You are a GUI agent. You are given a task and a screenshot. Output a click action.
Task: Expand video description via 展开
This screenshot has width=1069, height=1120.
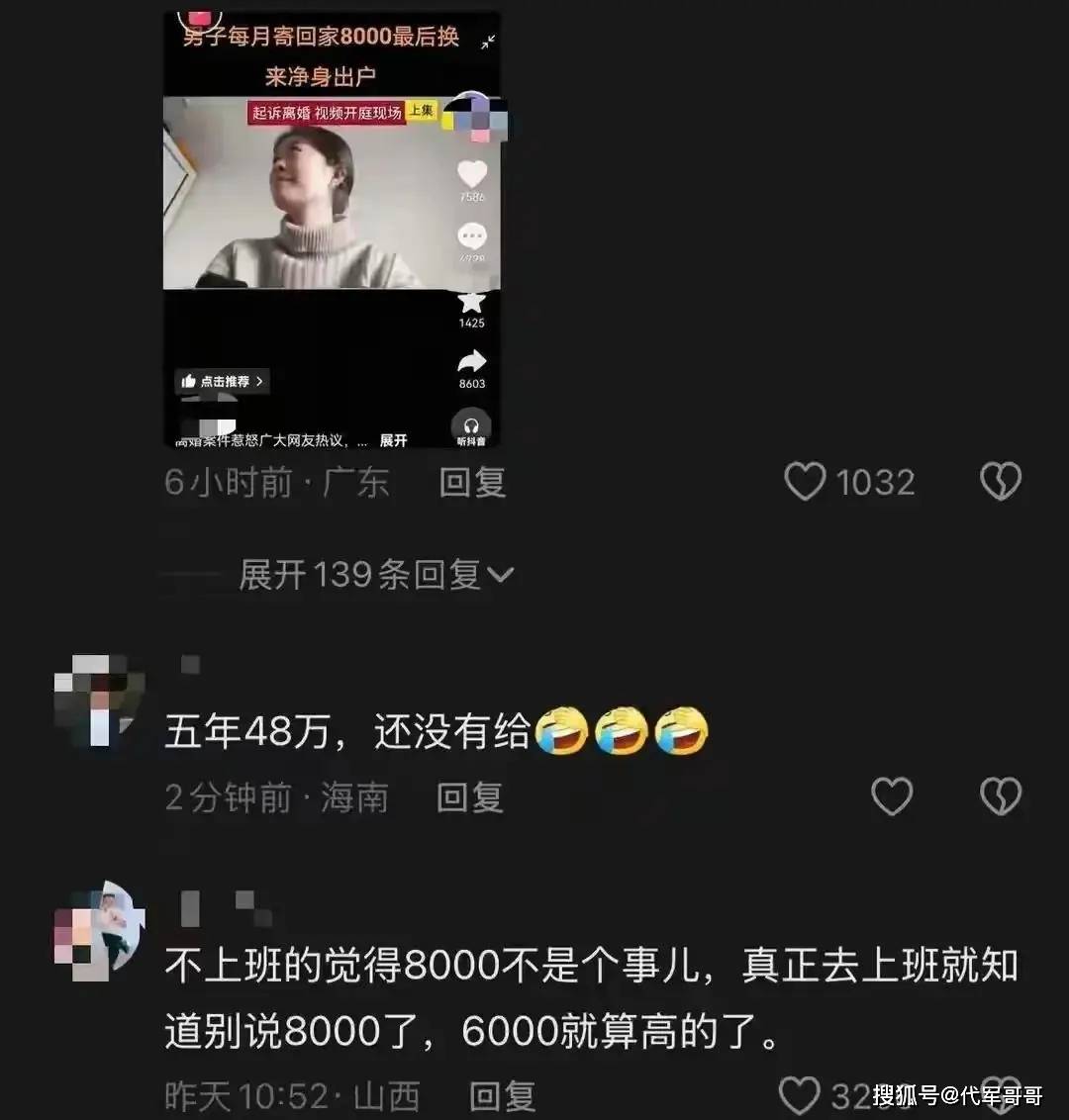tap(393, 440)
